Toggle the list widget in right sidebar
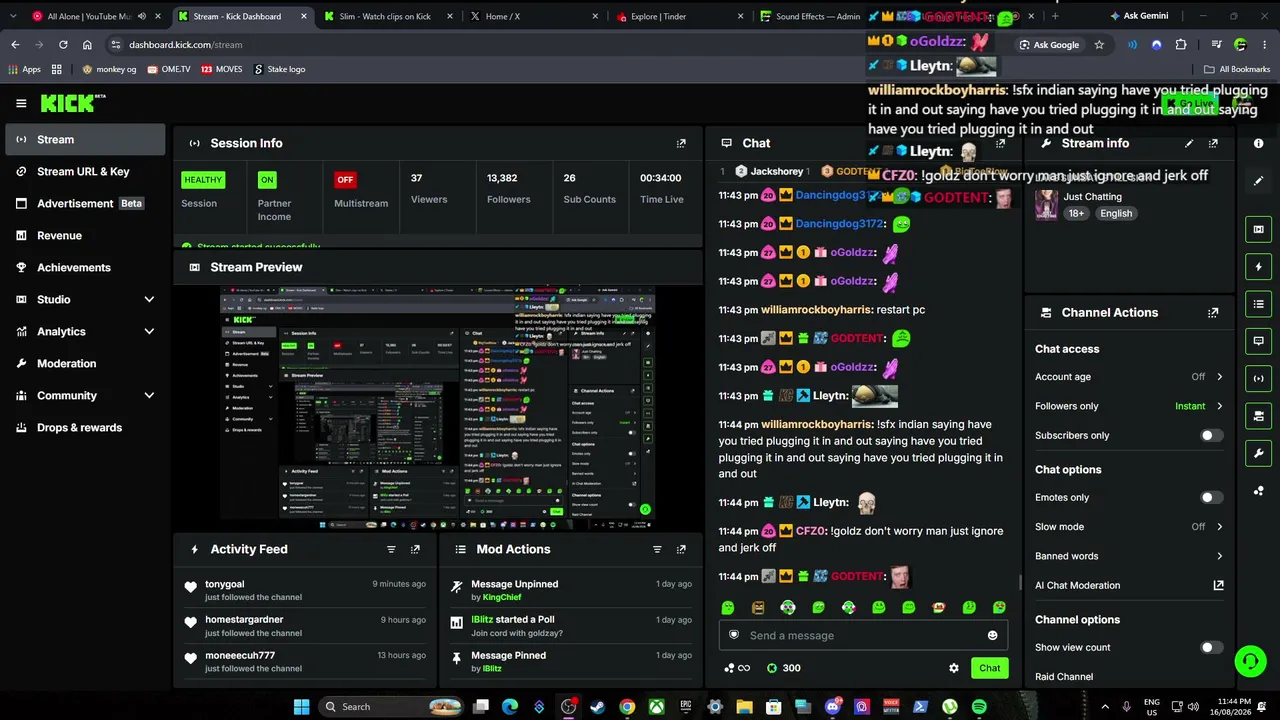The width and height of the screenshot is (1280, 720). point(1258,304)
